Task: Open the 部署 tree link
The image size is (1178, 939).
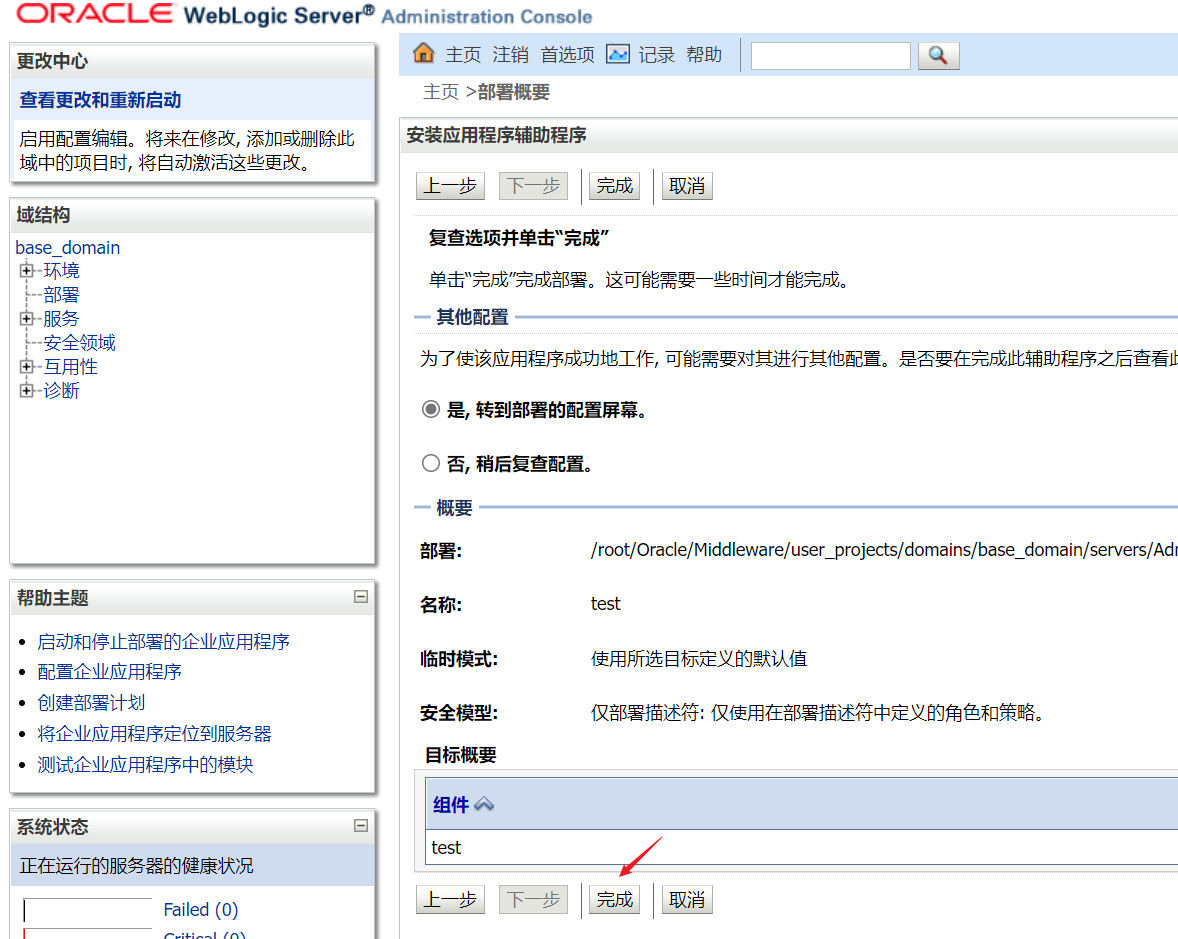Action: pyautogui.click(x=61, y=294)
